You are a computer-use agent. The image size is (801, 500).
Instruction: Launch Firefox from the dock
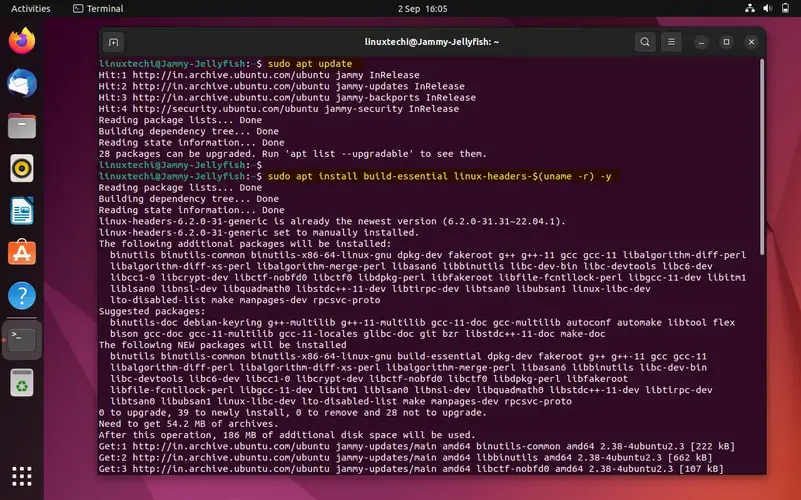click(22, 41)
